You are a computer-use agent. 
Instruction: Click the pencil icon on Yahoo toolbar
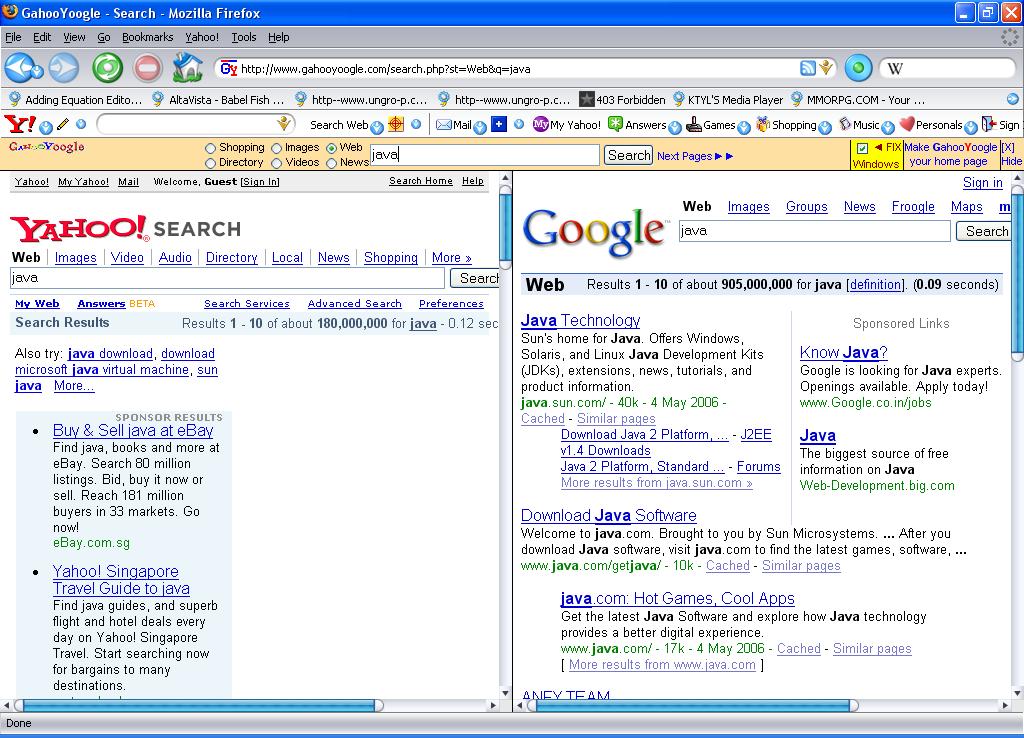(x=63, y=124)
